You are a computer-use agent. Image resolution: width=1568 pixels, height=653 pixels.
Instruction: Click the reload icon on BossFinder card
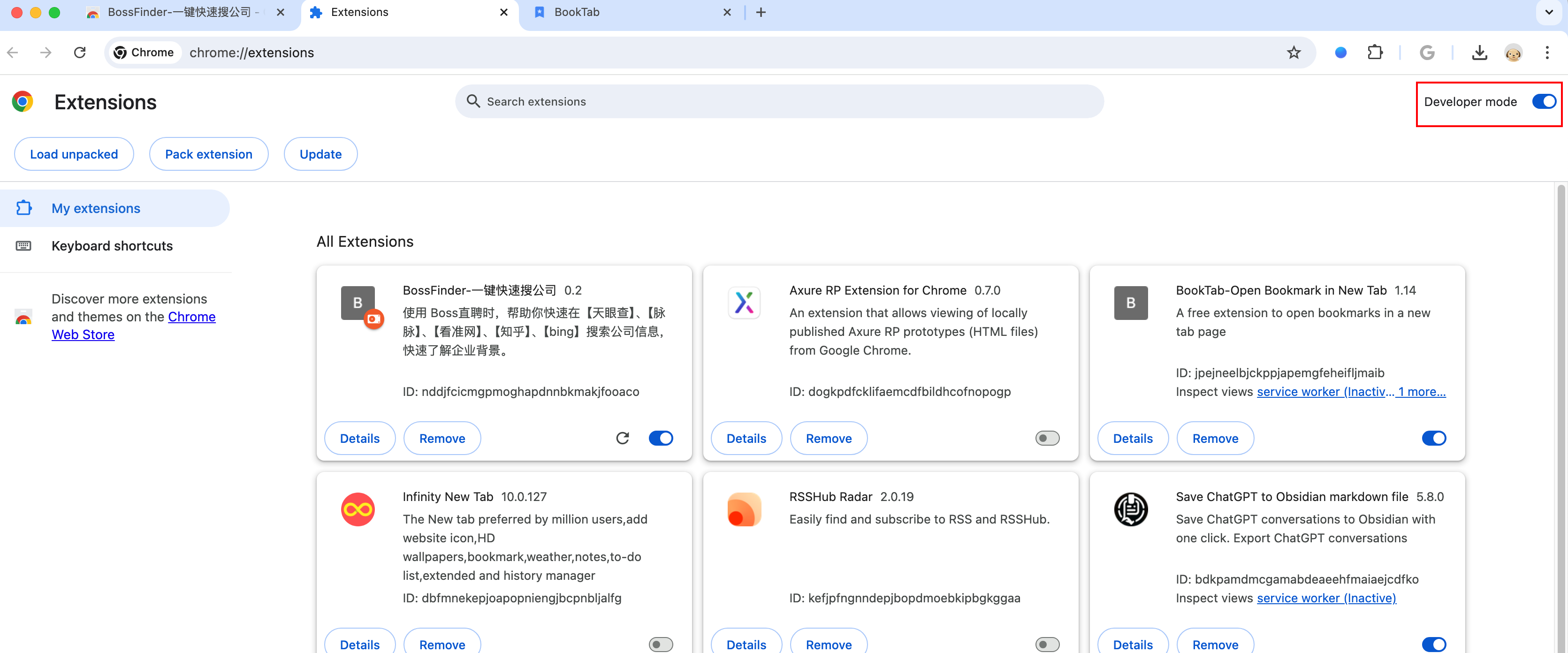pyautogui.click(x=622, y=438)
